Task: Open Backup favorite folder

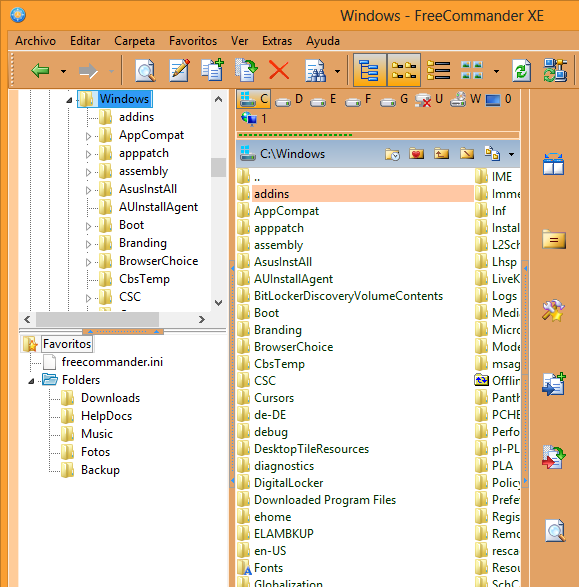Action: (100, 470)
